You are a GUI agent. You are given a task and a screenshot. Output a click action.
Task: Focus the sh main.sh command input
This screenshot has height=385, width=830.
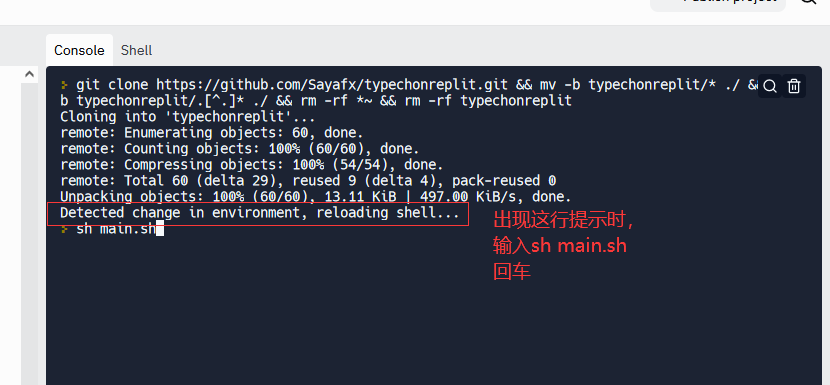[116, 229]
